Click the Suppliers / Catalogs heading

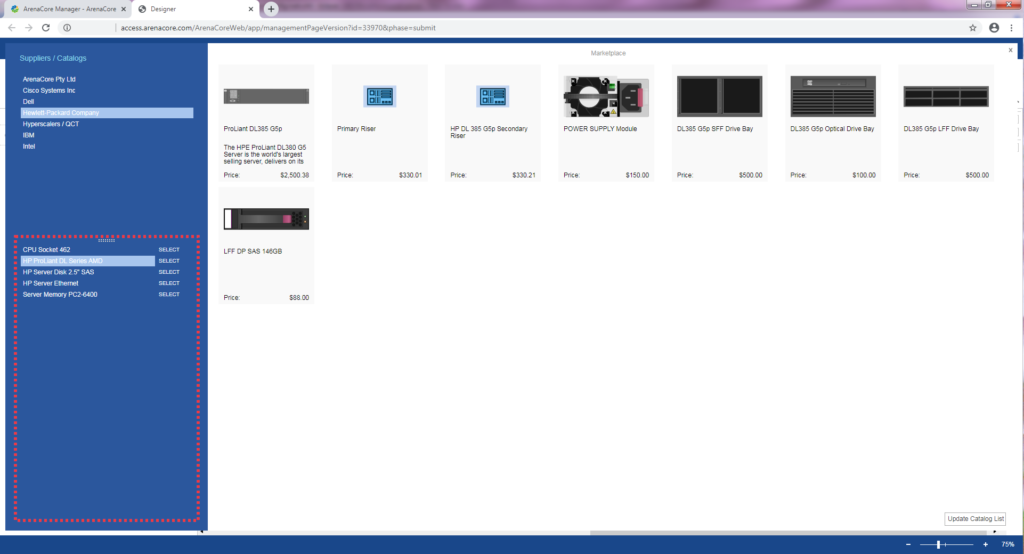click(53, 58)
